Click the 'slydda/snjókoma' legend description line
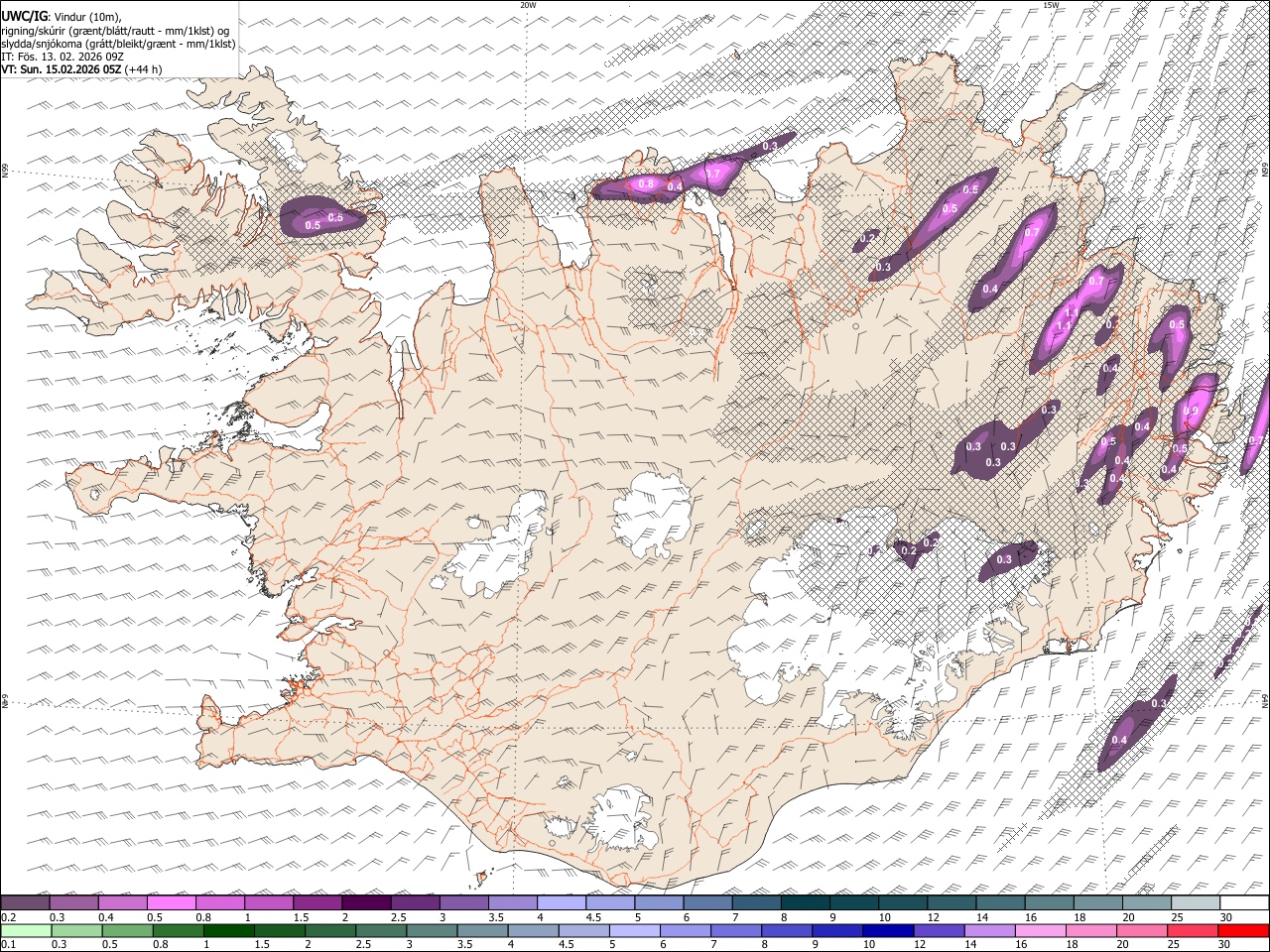Image resolution: width=1270 pixels, height=952 pixels. (119, 44)
